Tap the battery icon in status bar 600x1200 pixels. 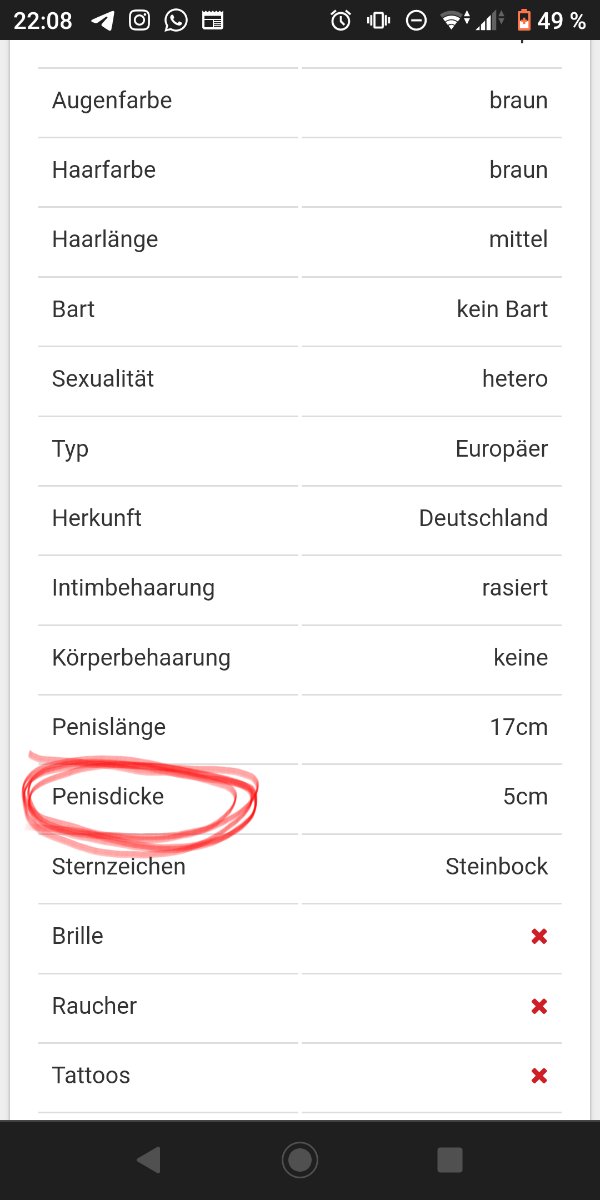point(524,20)
